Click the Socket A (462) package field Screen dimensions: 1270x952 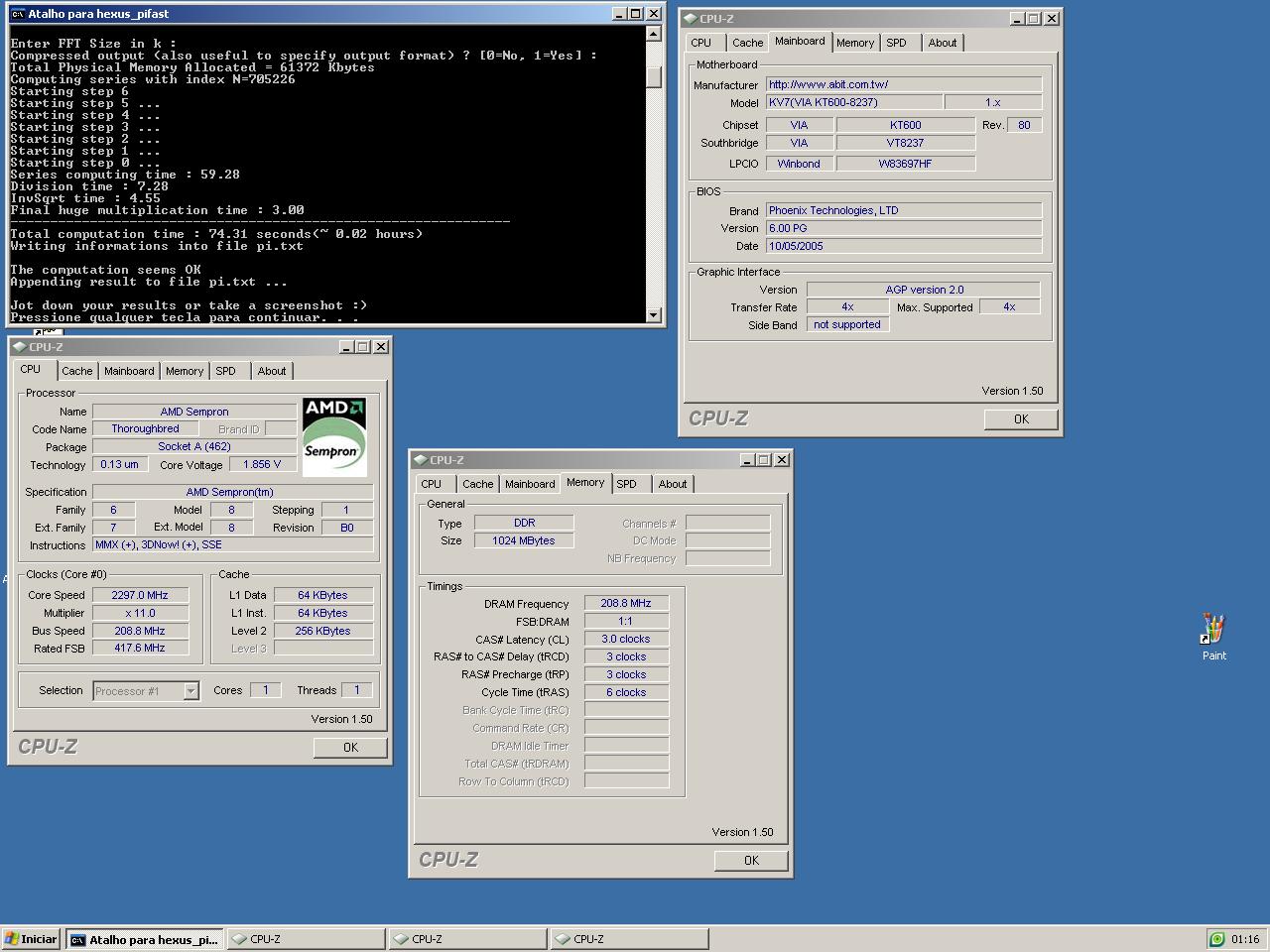pos(194,447)
